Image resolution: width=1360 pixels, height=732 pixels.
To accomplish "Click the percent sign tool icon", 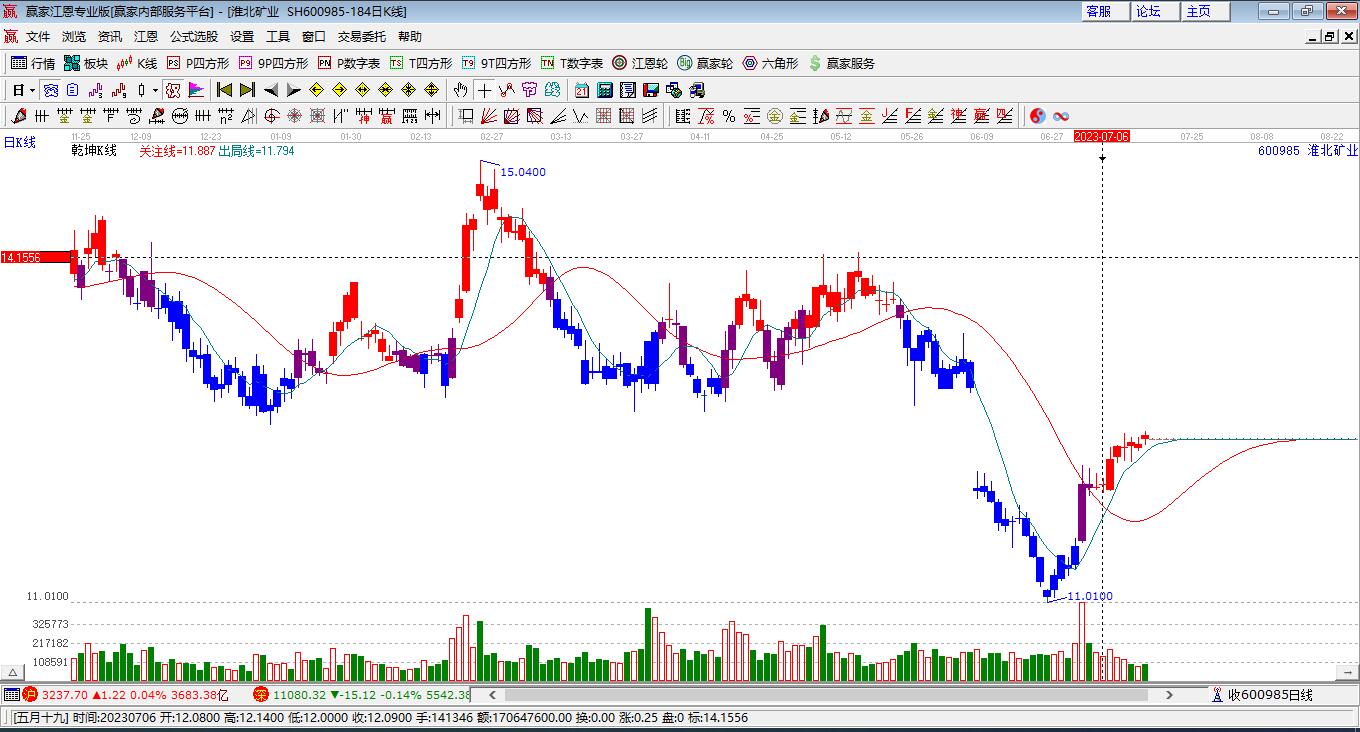I will point(729,116).
